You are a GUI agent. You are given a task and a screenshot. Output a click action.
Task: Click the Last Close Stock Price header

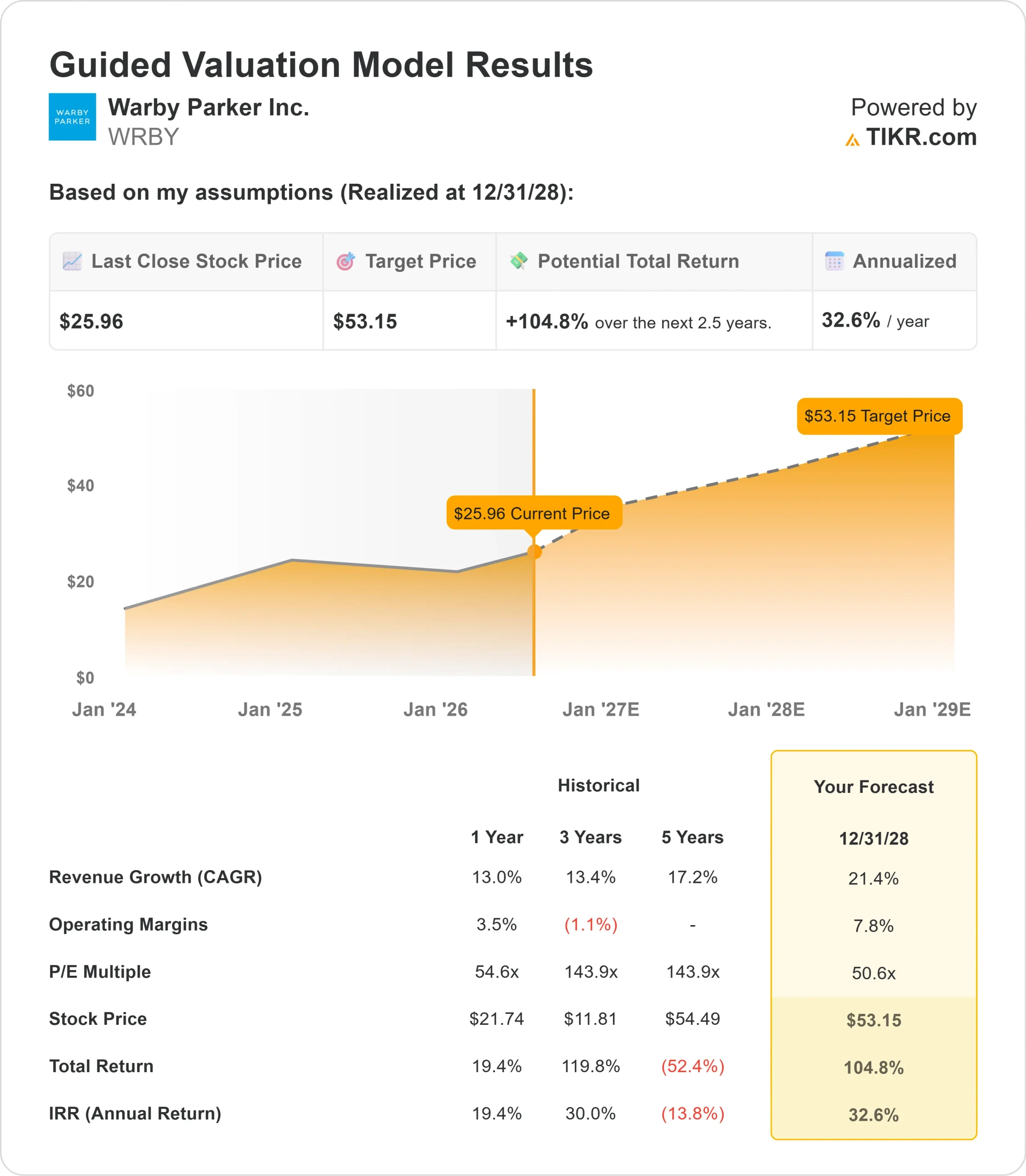pos(196,261)
